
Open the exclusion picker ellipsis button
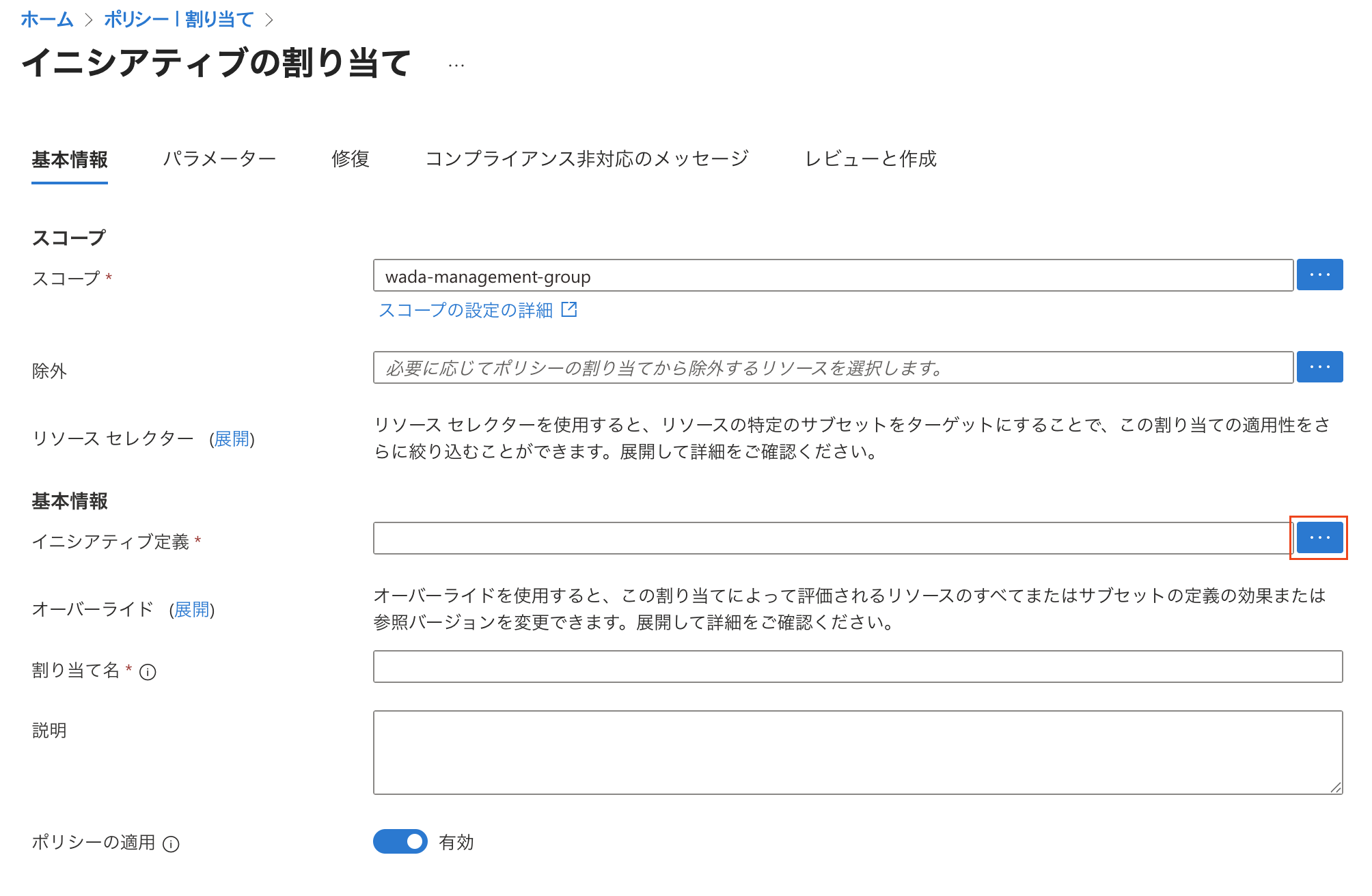(x=1319, y=367)
